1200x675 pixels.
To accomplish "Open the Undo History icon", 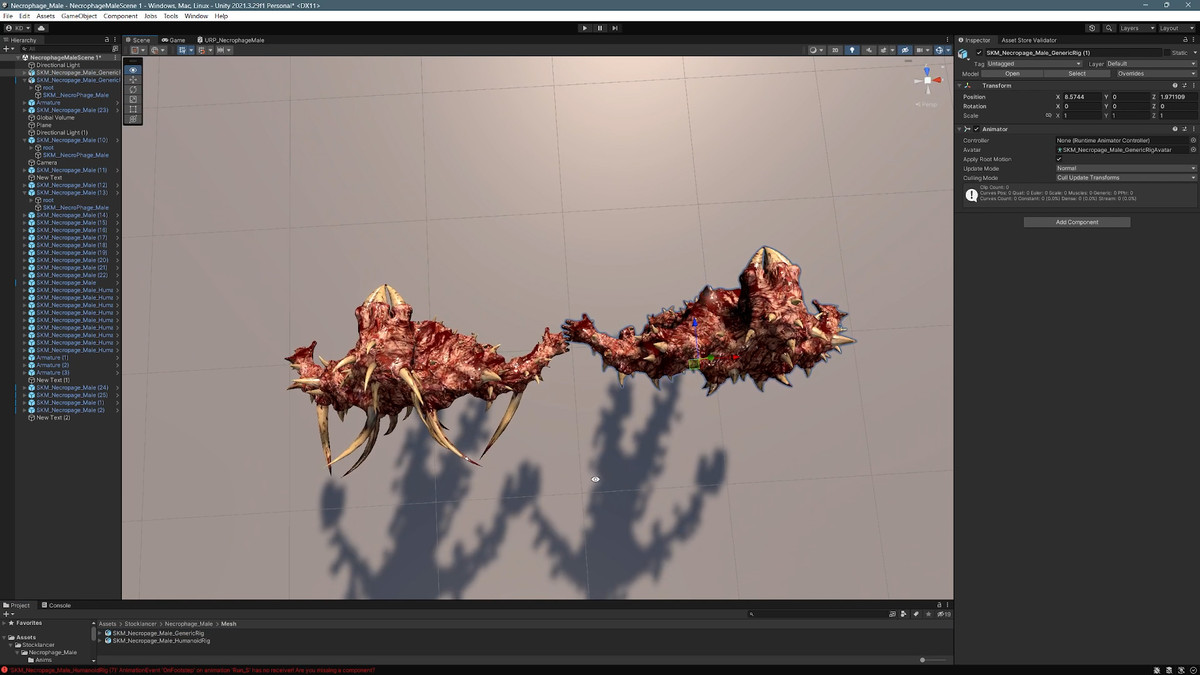I will 1092,28.
